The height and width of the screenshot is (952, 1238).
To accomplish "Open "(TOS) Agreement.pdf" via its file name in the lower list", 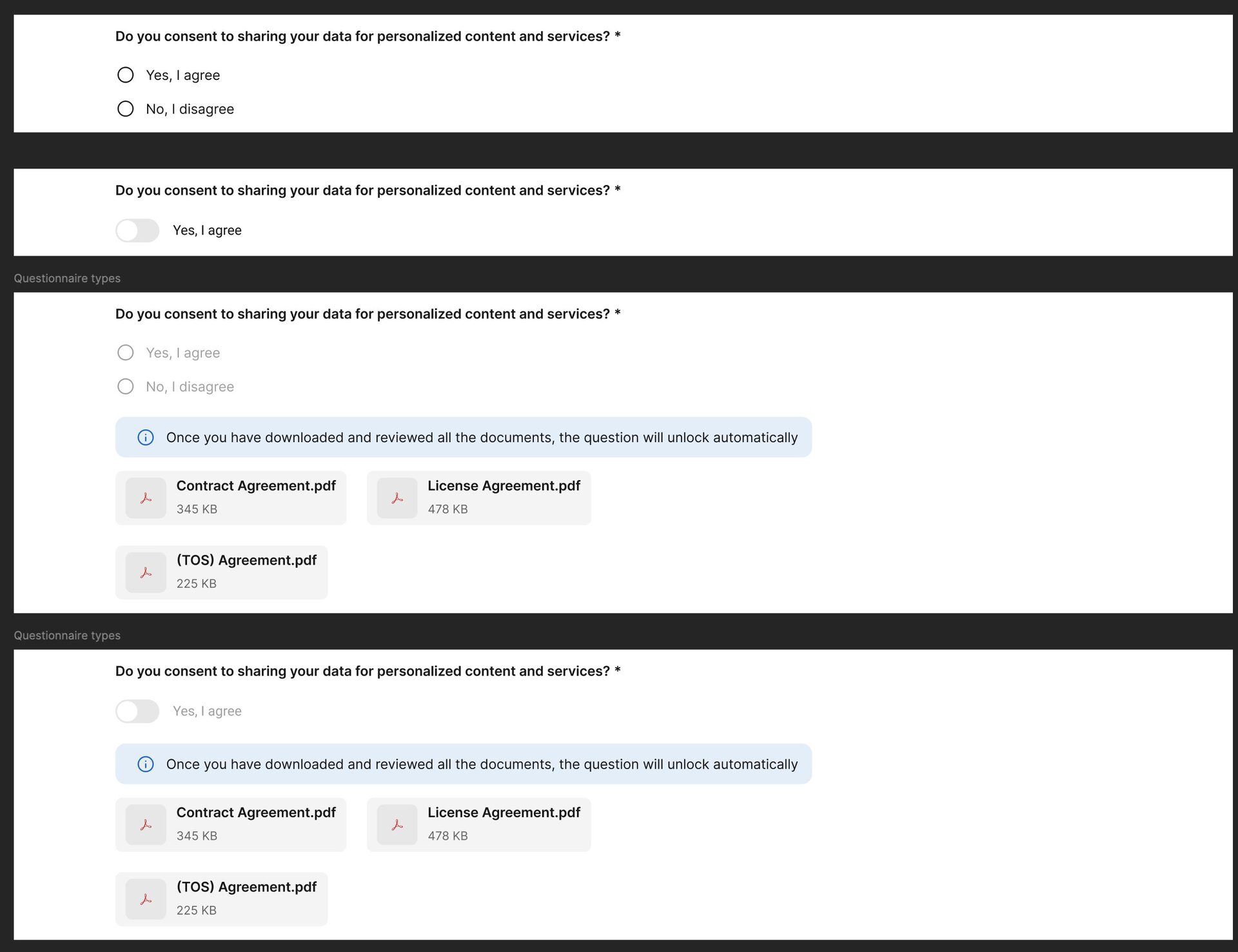I will pyautogui.click(x=246, y=887).
